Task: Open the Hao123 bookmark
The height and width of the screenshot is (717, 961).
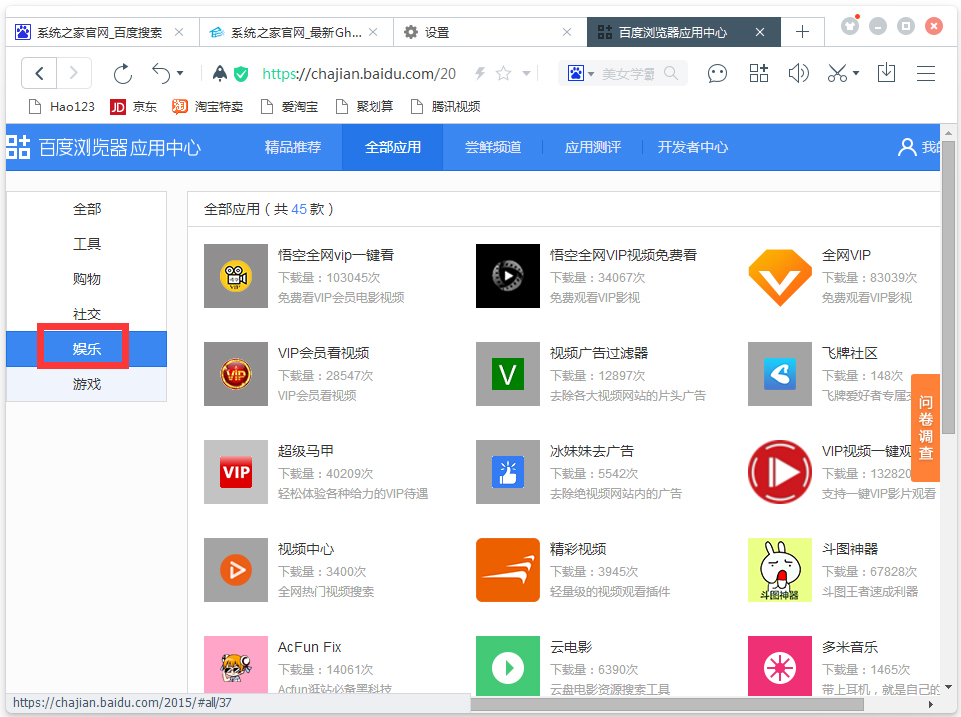Action: [x=62, y=107]
